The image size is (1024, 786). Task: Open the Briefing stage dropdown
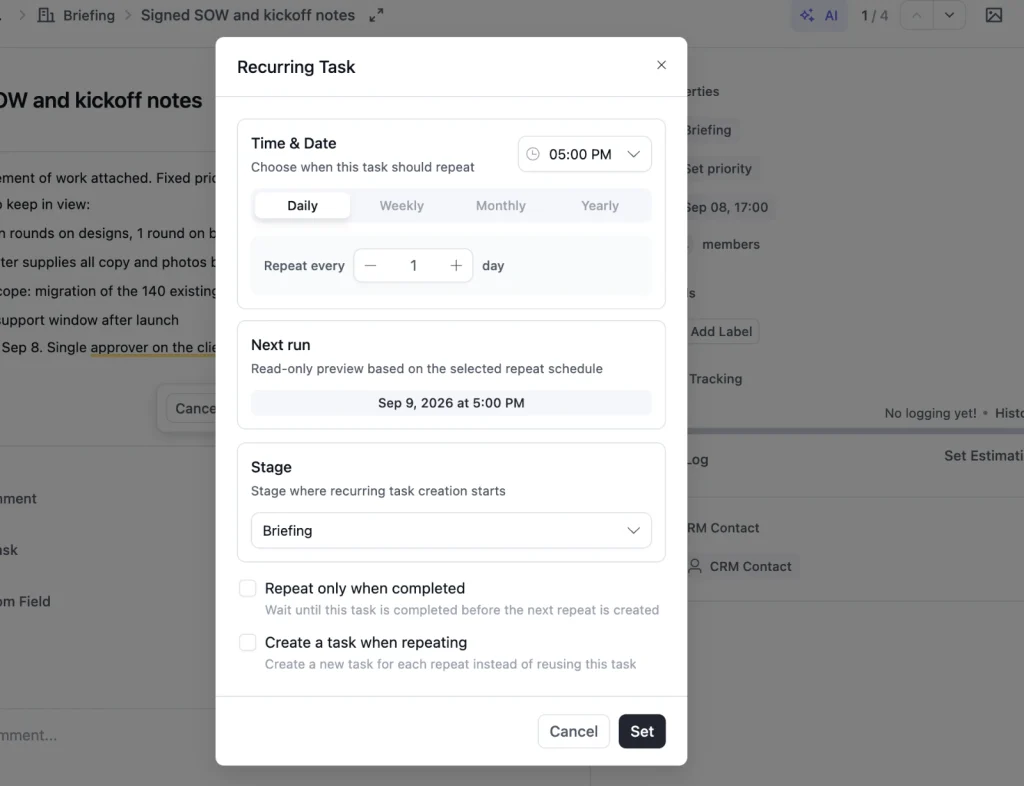tap(451, 531)
